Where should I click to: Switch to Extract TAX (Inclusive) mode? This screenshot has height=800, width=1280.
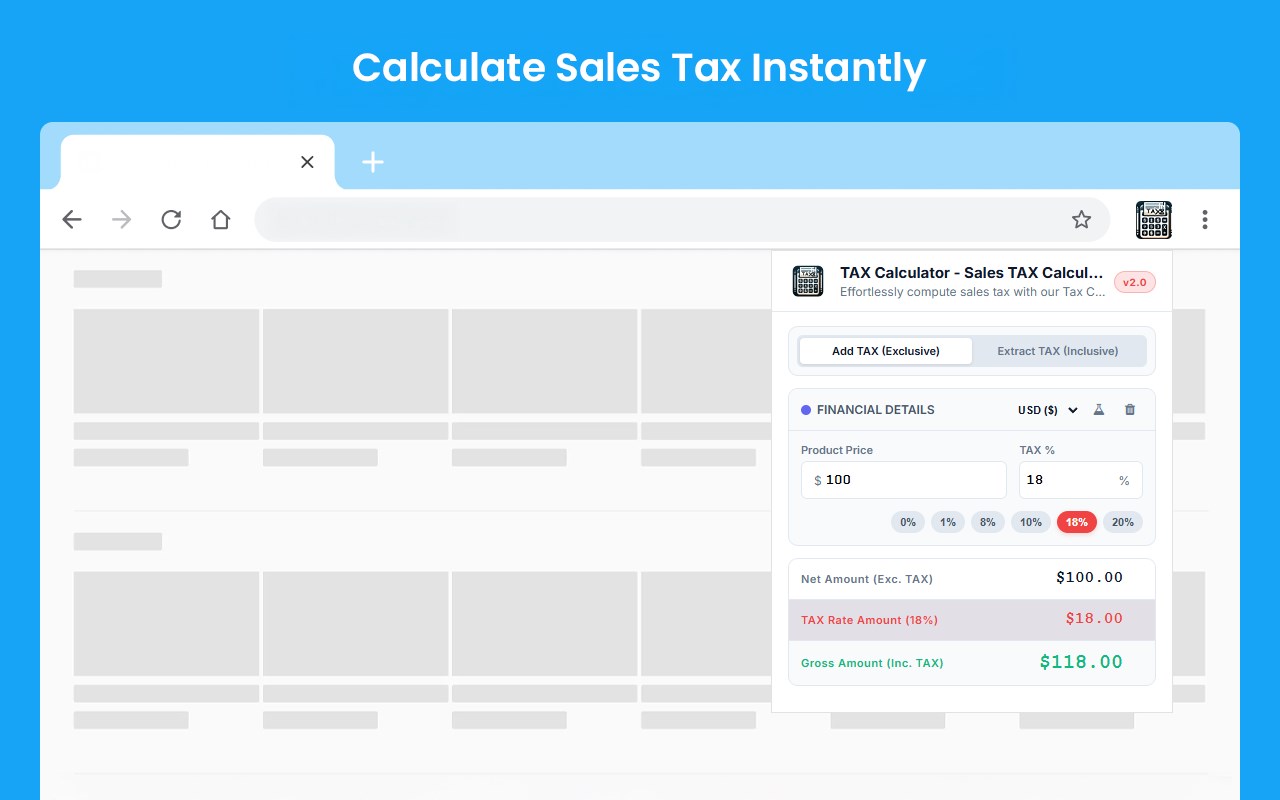pos(1058,351)
